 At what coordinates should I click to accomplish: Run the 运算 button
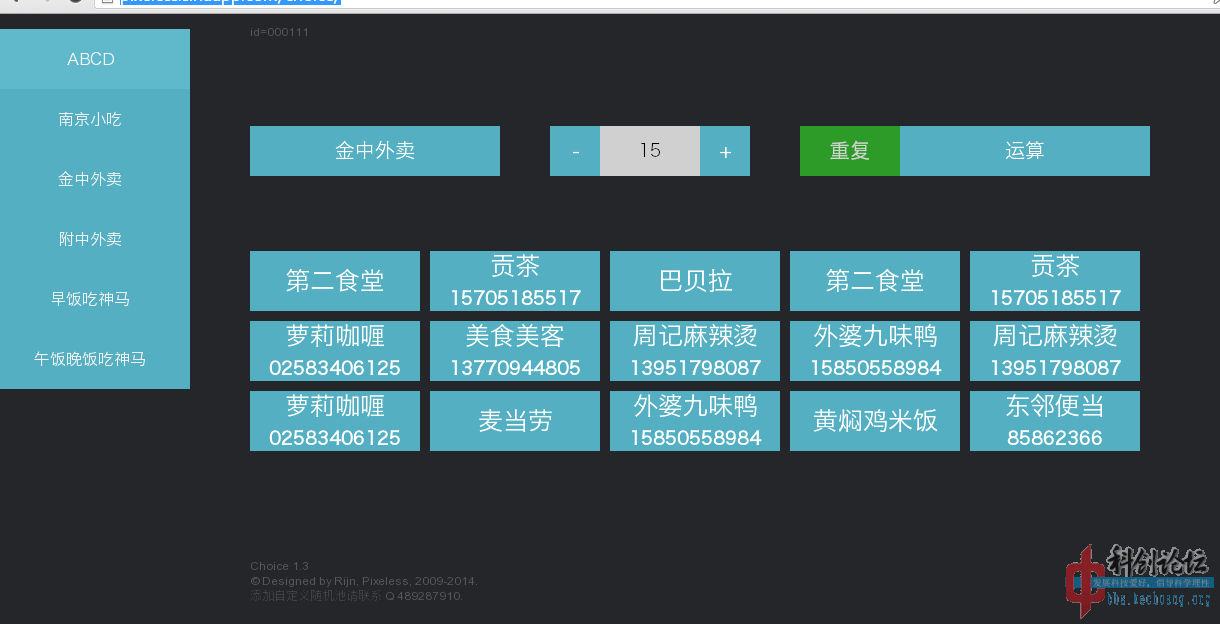click(x=1025, y=151)
